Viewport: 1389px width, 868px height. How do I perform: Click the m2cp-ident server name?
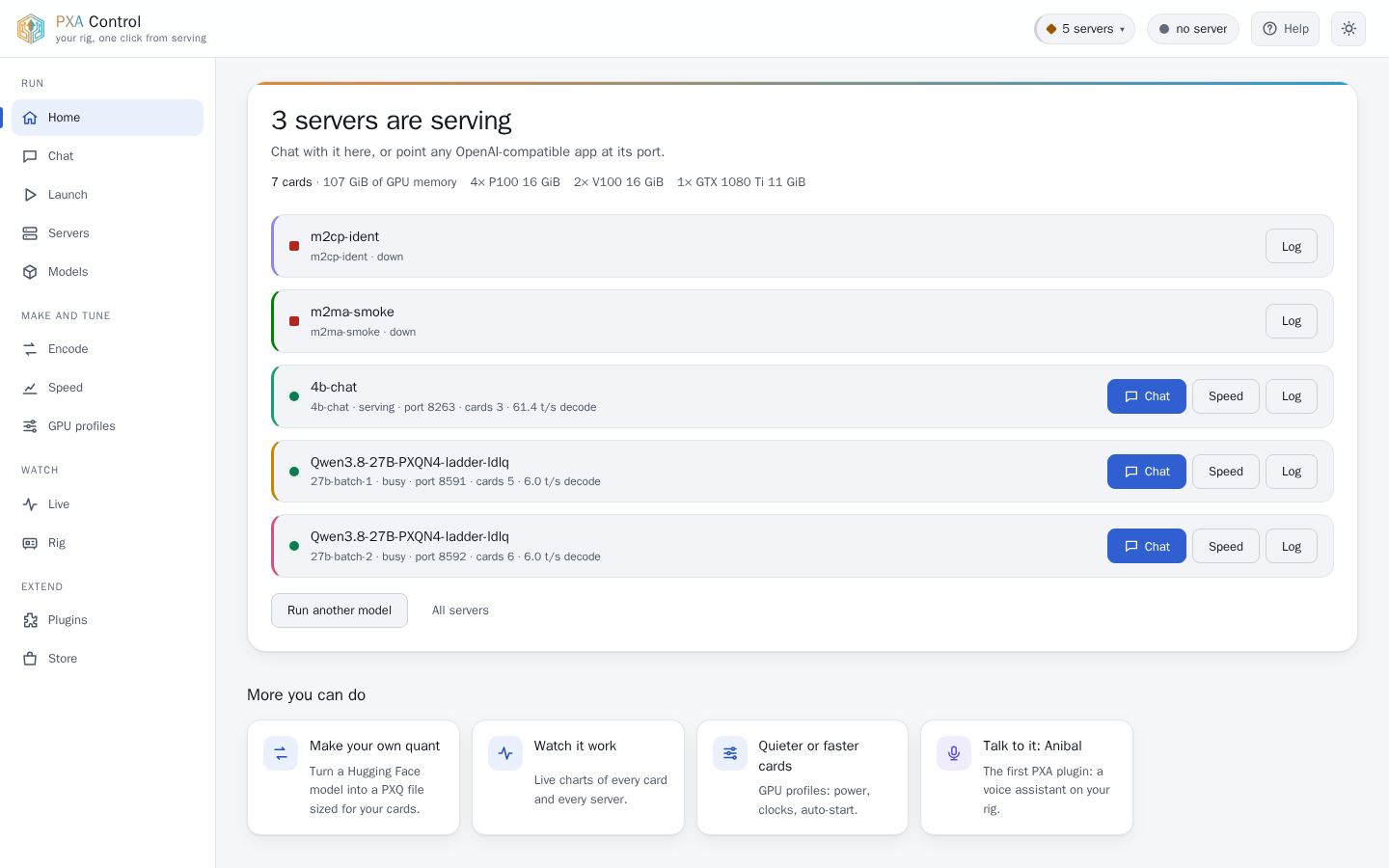pos(344,236)
